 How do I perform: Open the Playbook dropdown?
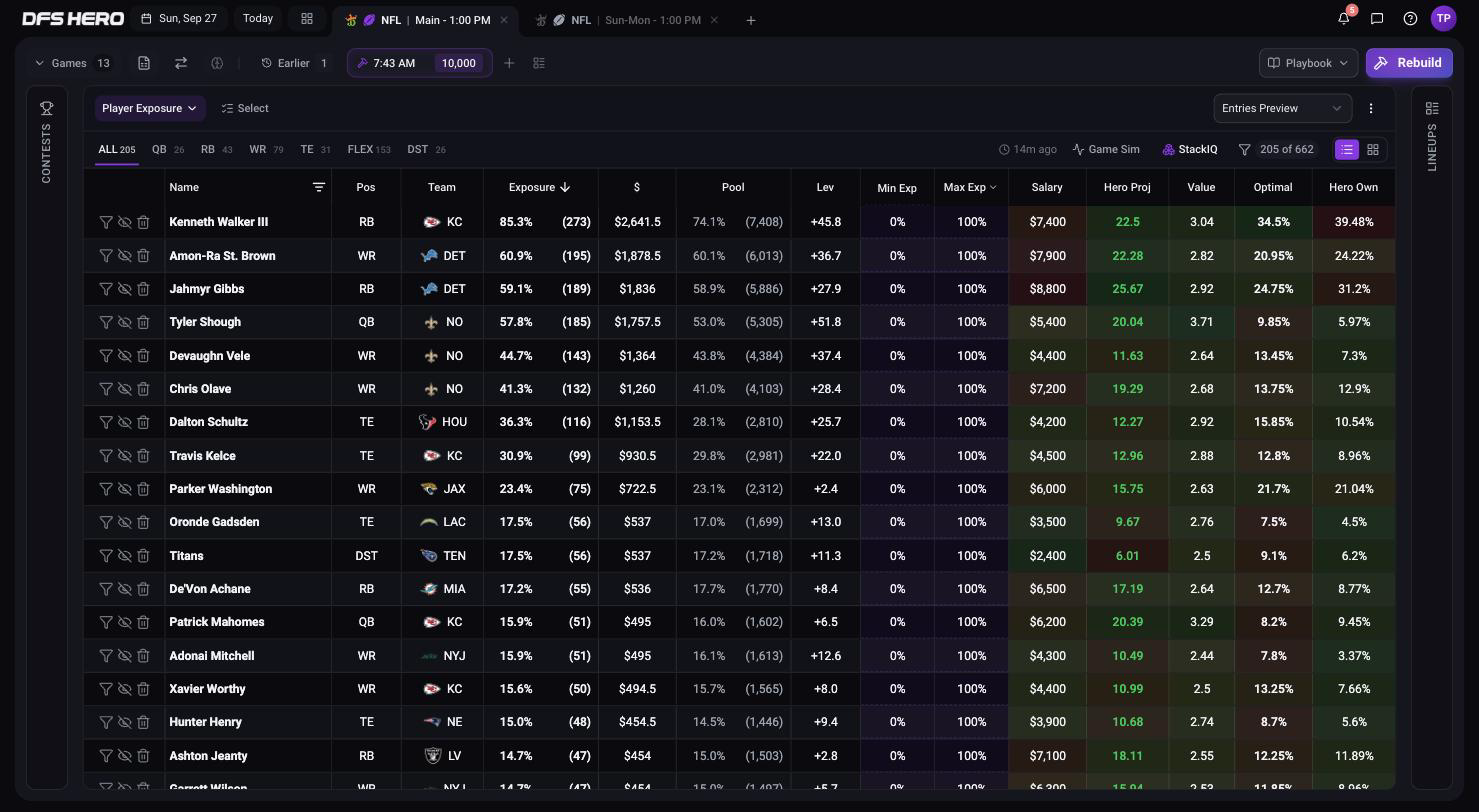pos(1309,63)
